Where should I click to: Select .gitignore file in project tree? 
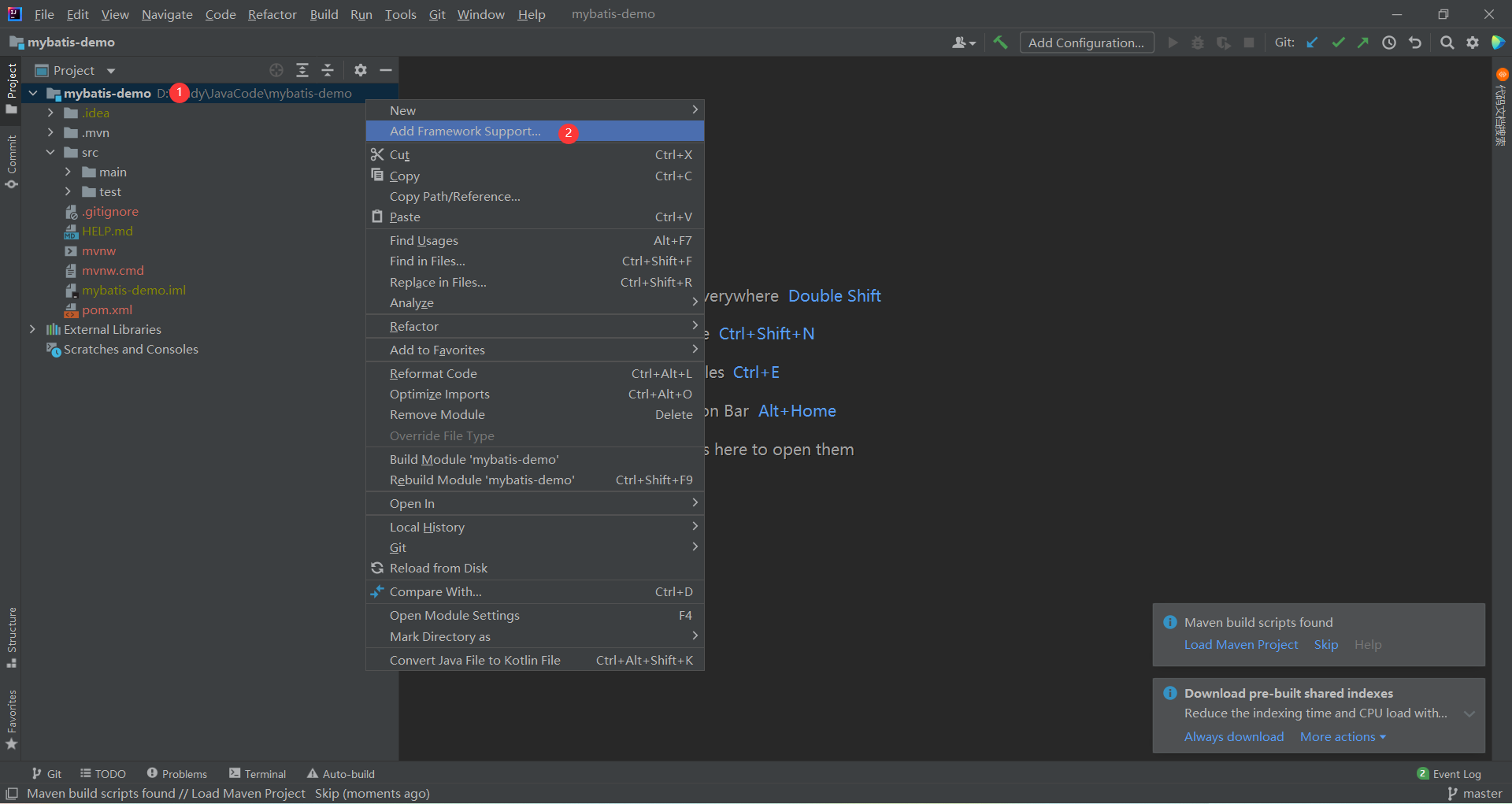pos(110,211)
